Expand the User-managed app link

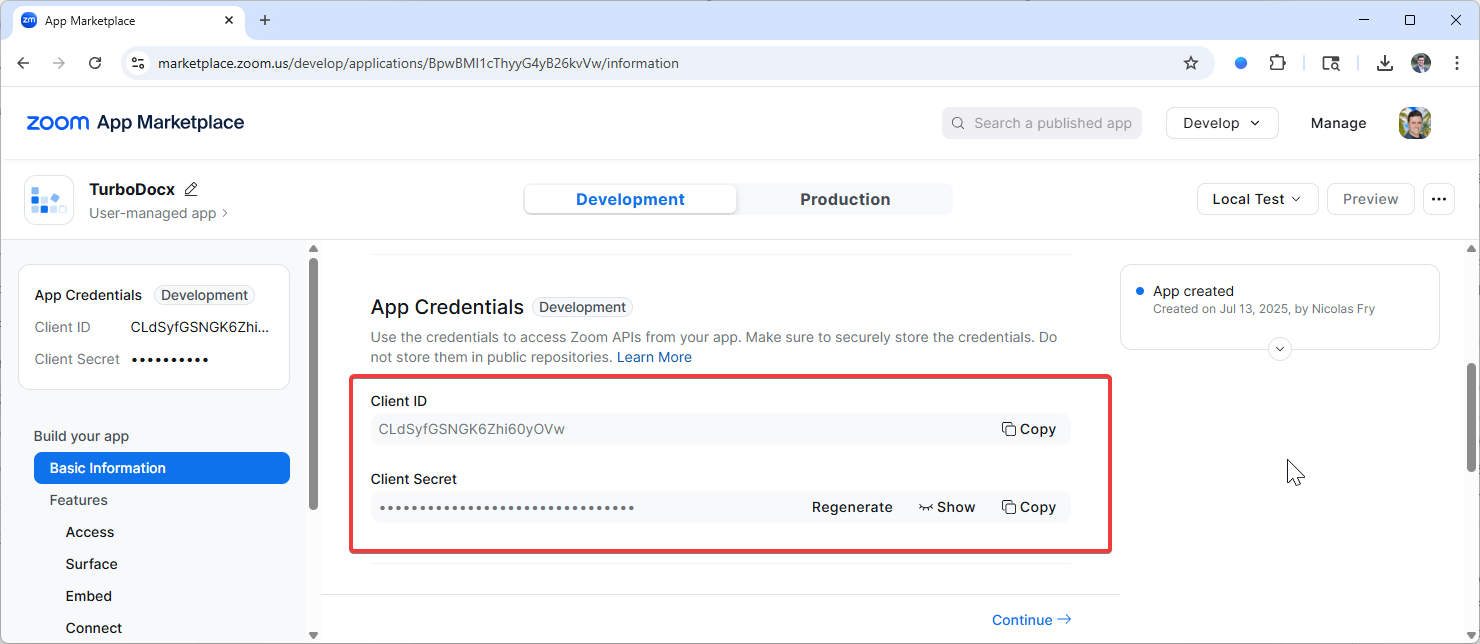(158, 213)
